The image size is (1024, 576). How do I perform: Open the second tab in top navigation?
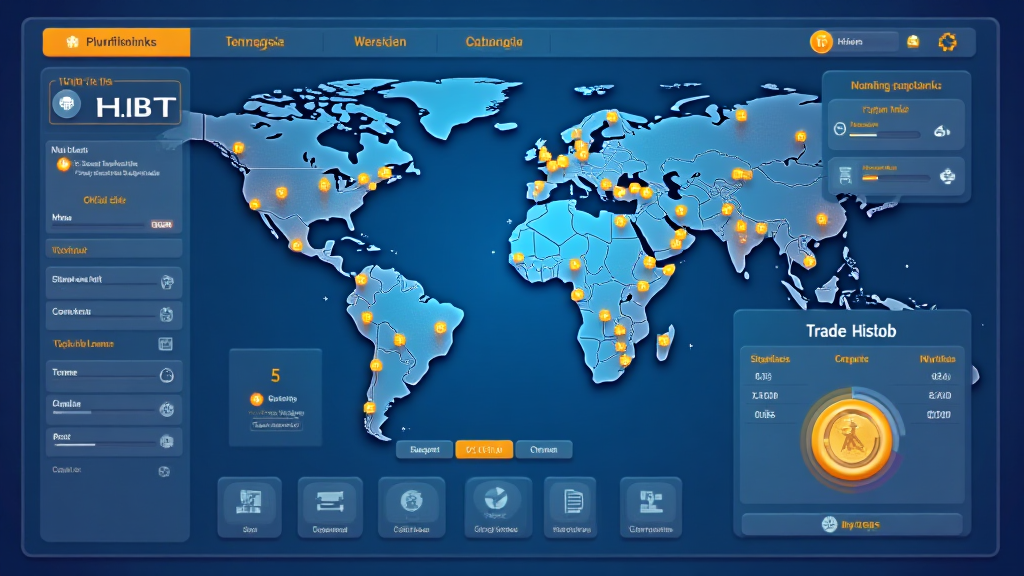pos(254,42)
